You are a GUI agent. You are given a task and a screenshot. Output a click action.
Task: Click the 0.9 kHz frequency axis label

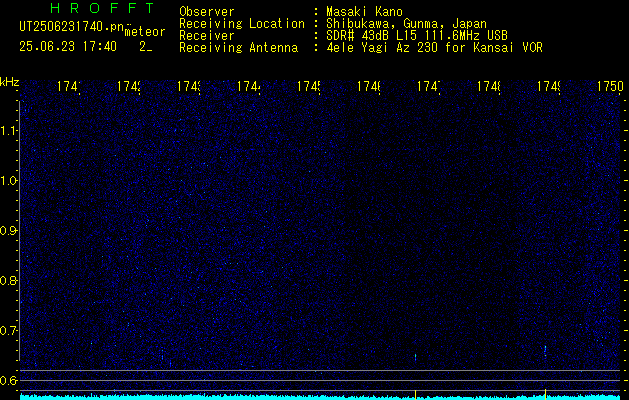pos(8,231)
